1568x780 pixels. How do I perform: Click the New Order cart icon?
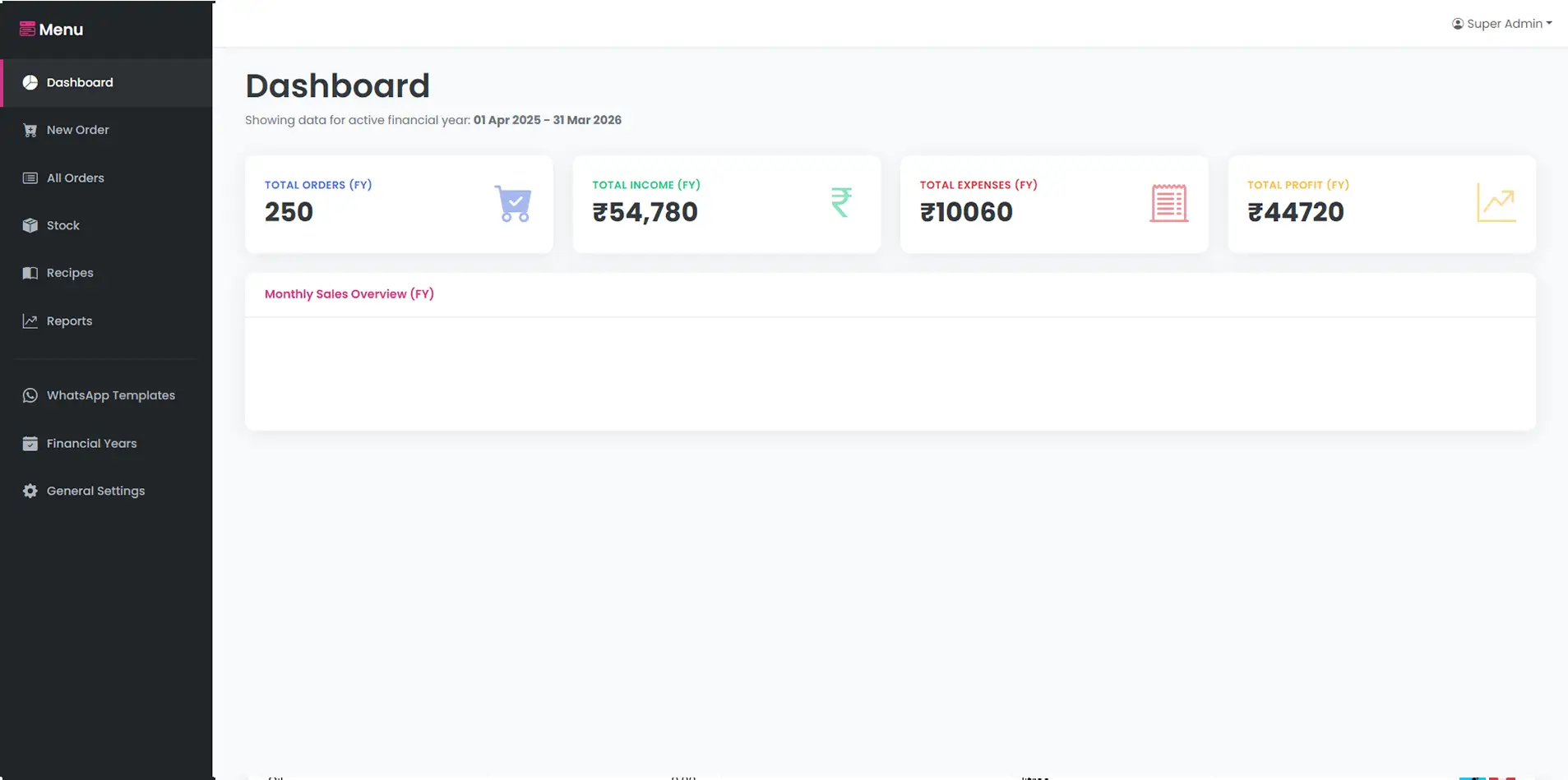click(30, 130)
